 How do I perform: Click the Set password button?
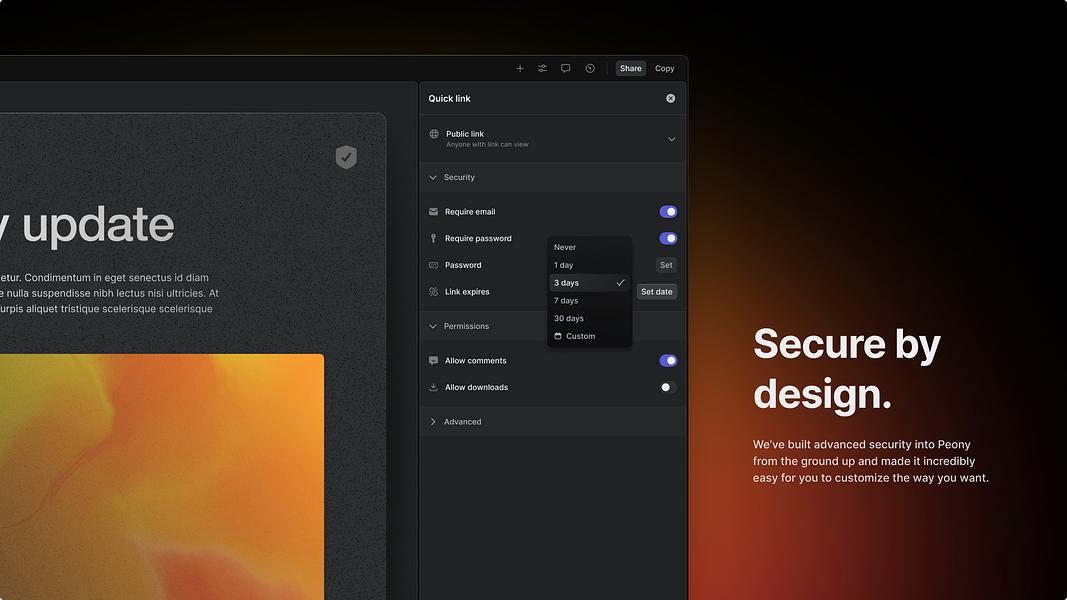pos(666,265)
